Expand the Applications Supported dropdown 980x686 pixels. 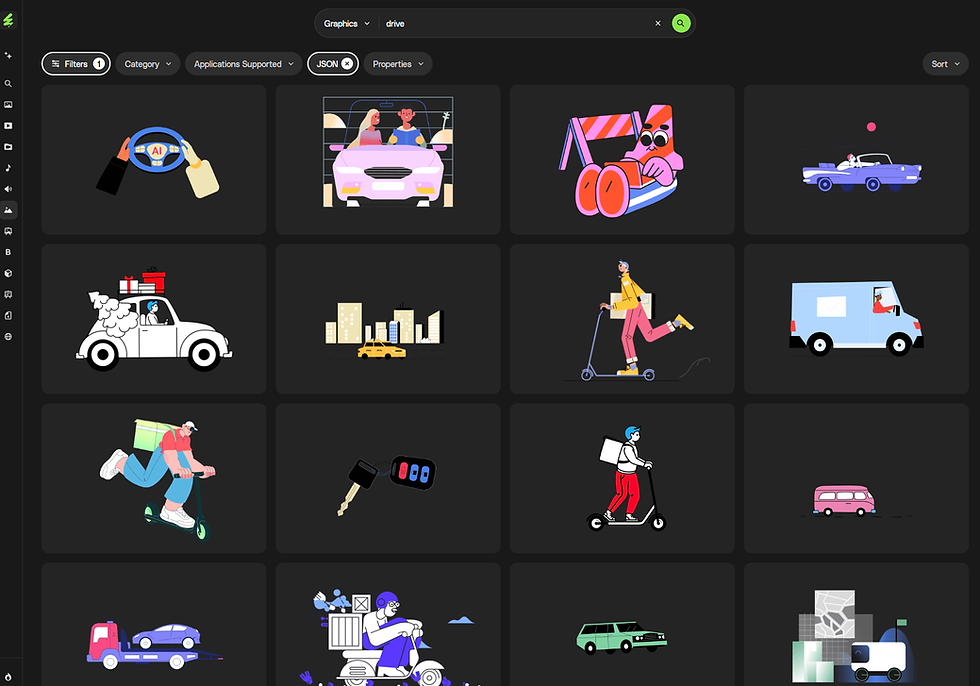pos(243,63)
